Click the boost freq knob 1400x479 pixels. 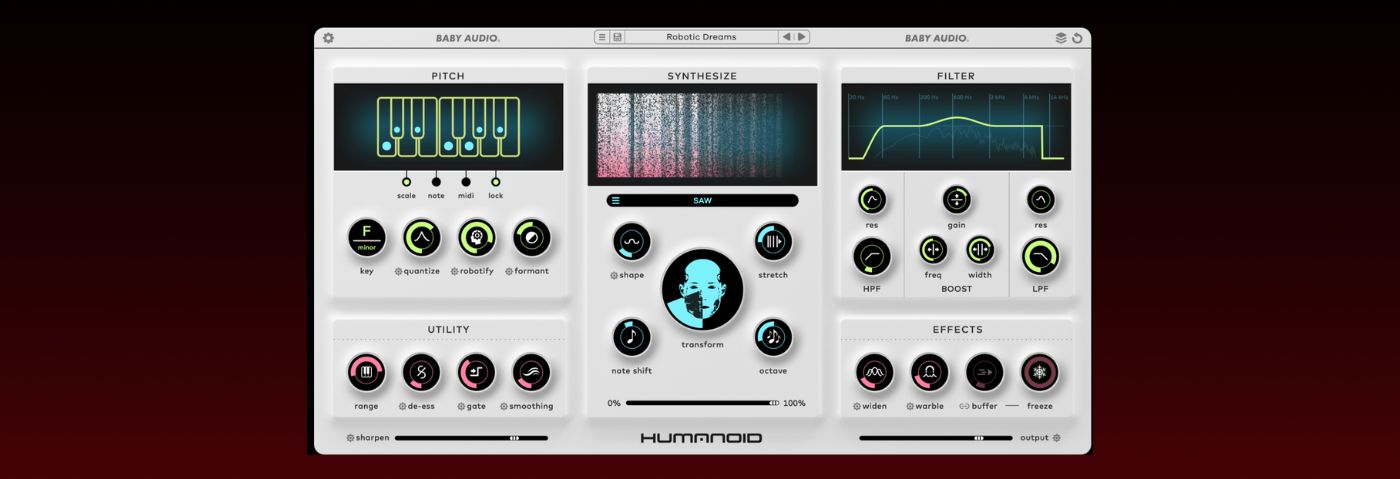coord(933,250)
